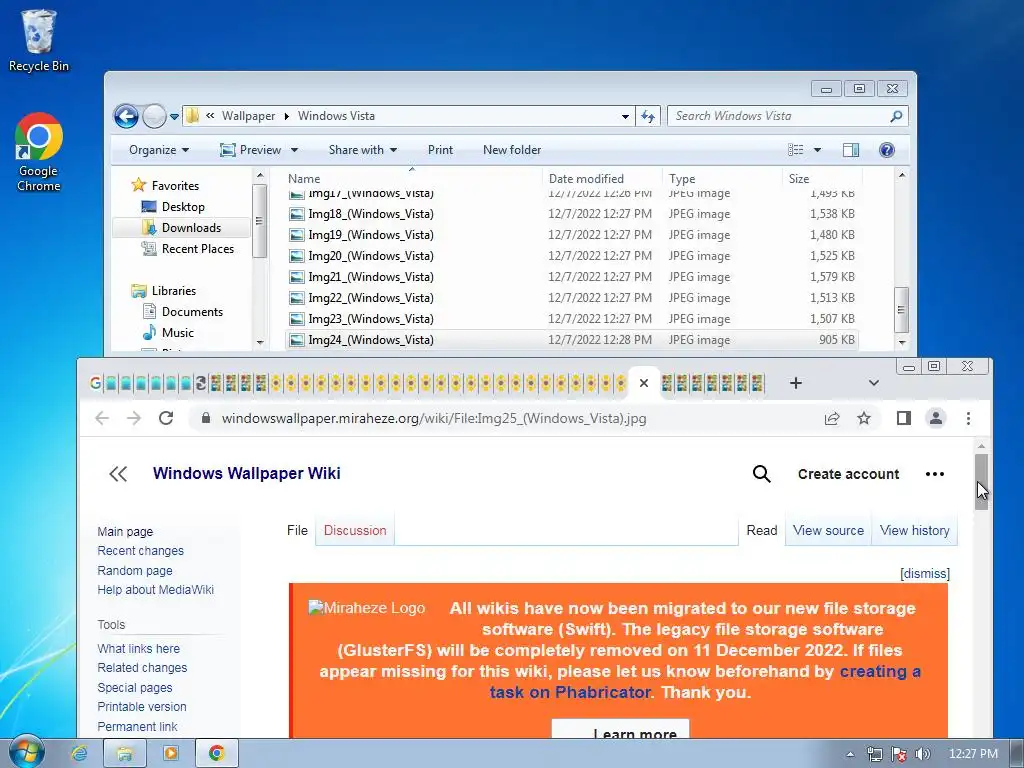This screenshot has height=768, width=1024.
Task: Click the search magnifier in Explorer
Action: click(x=896, y=116)
